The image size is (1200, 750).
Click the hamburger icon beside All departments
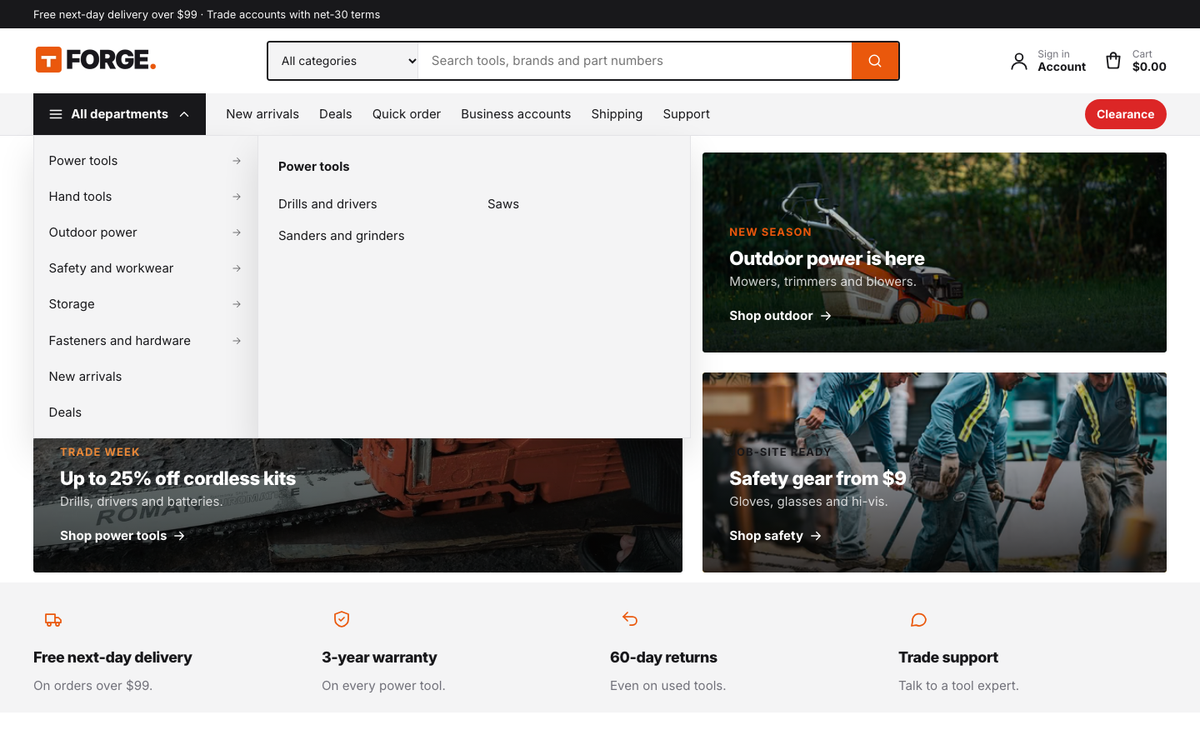pos(56,114)
